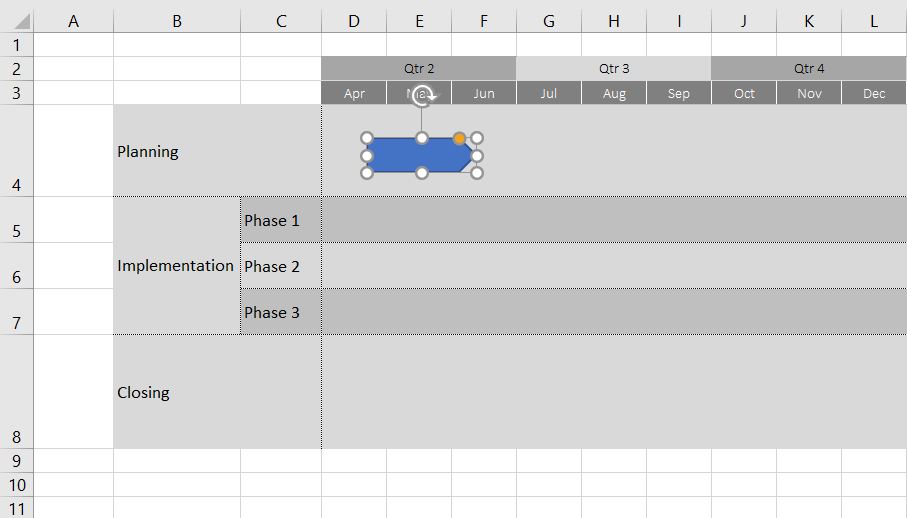Click the bottom-left resize handle of the shape
907x518 pixels.
[x=367, y=173]
